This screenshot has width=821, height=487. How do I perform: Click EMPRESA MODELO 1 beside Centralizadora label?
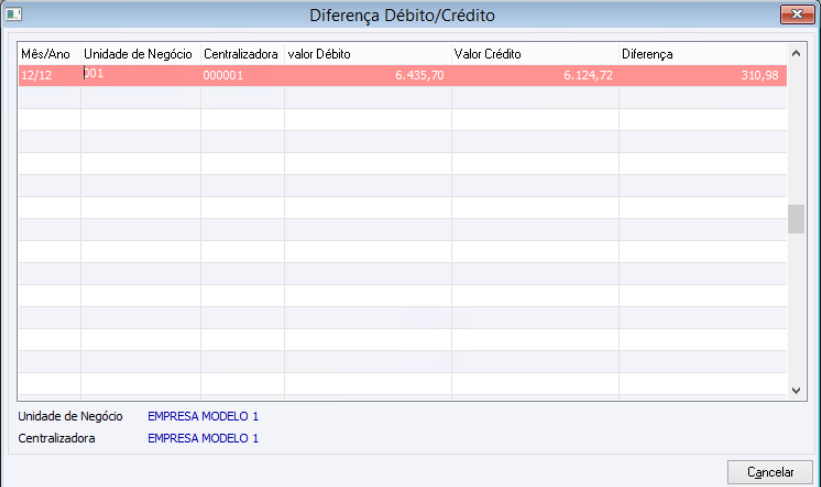tap(203, 438)
